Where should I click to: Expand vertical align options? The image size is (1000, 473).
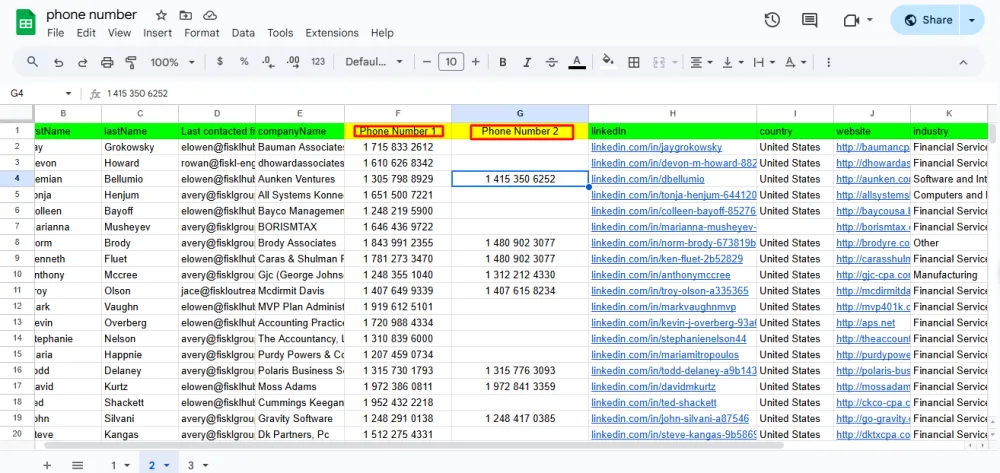[x=741, y=62]
